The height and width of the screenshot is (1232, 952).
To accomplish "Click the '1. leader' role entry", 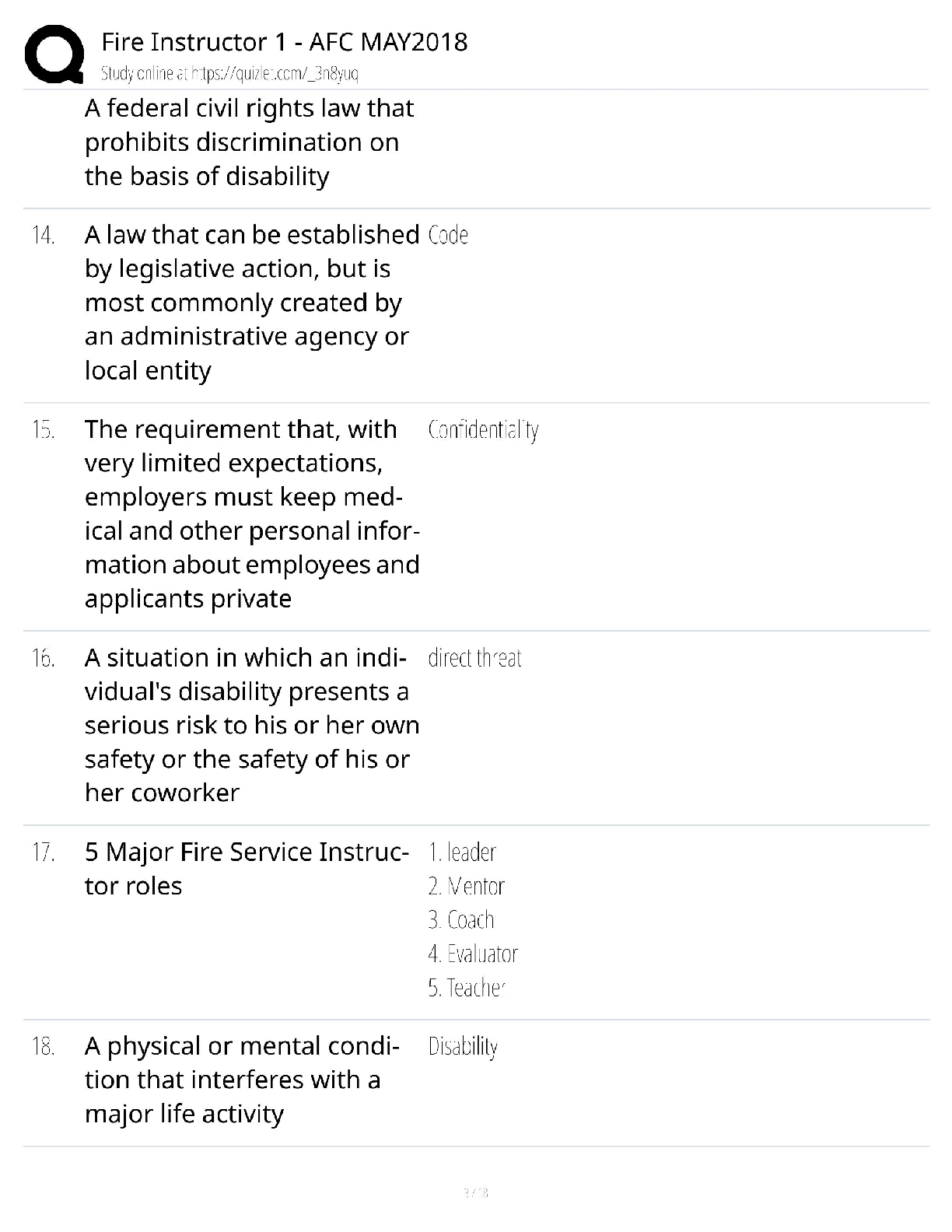I will (x=462, y=852).
